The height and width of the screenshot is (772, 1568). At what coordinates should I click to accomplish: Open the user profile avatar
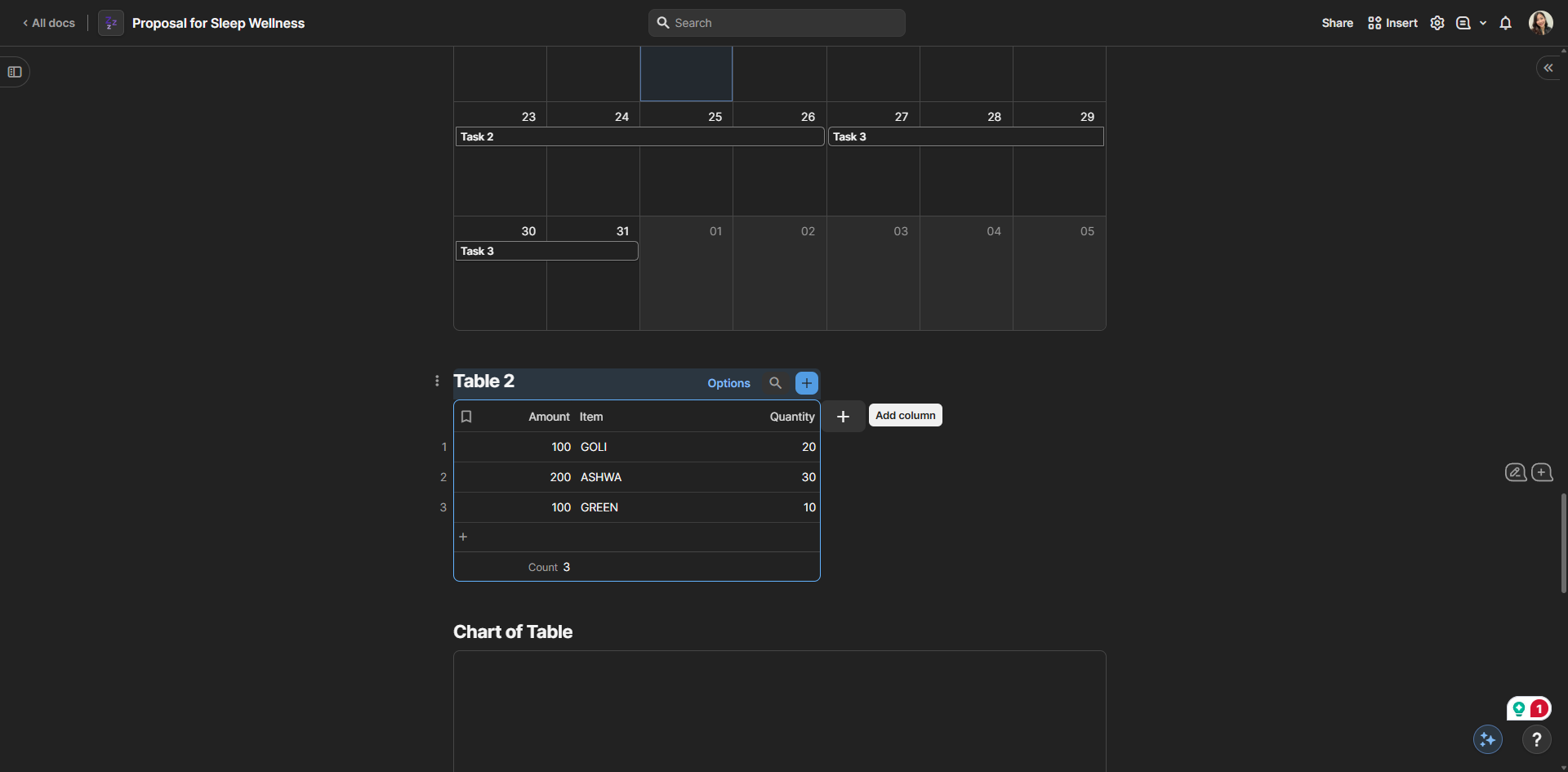coord(1540,23)
